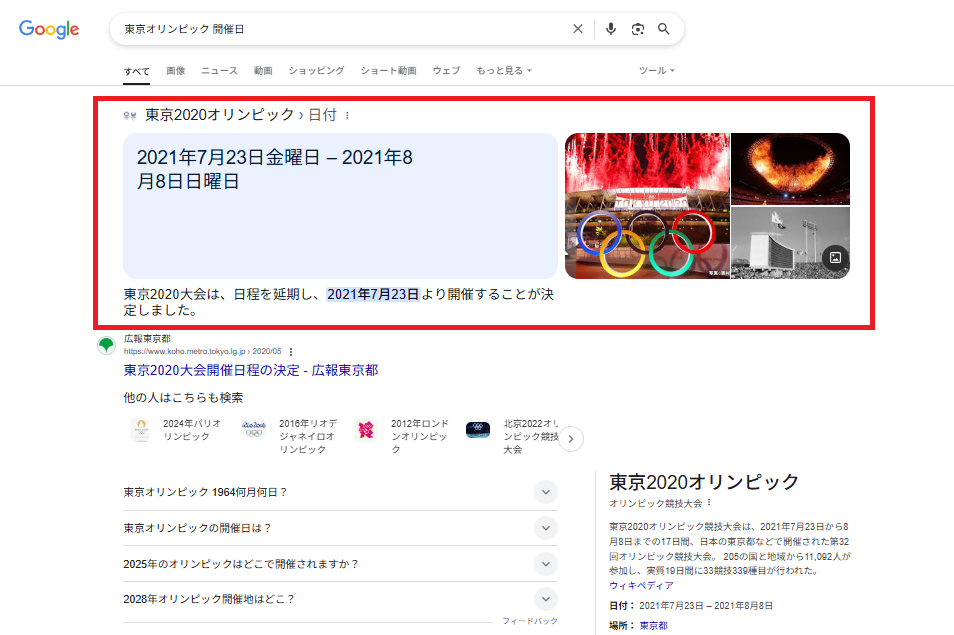
Task: Click the Paris 2024 logo icon
Action: pyautogui.click(x=141, y=430)
